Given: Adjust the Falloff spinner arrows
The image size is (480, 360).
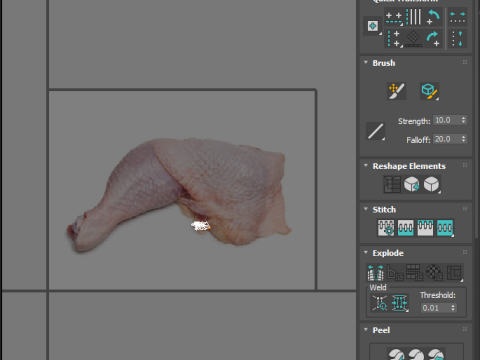Looking at the screenshot, I should point(464,139).
